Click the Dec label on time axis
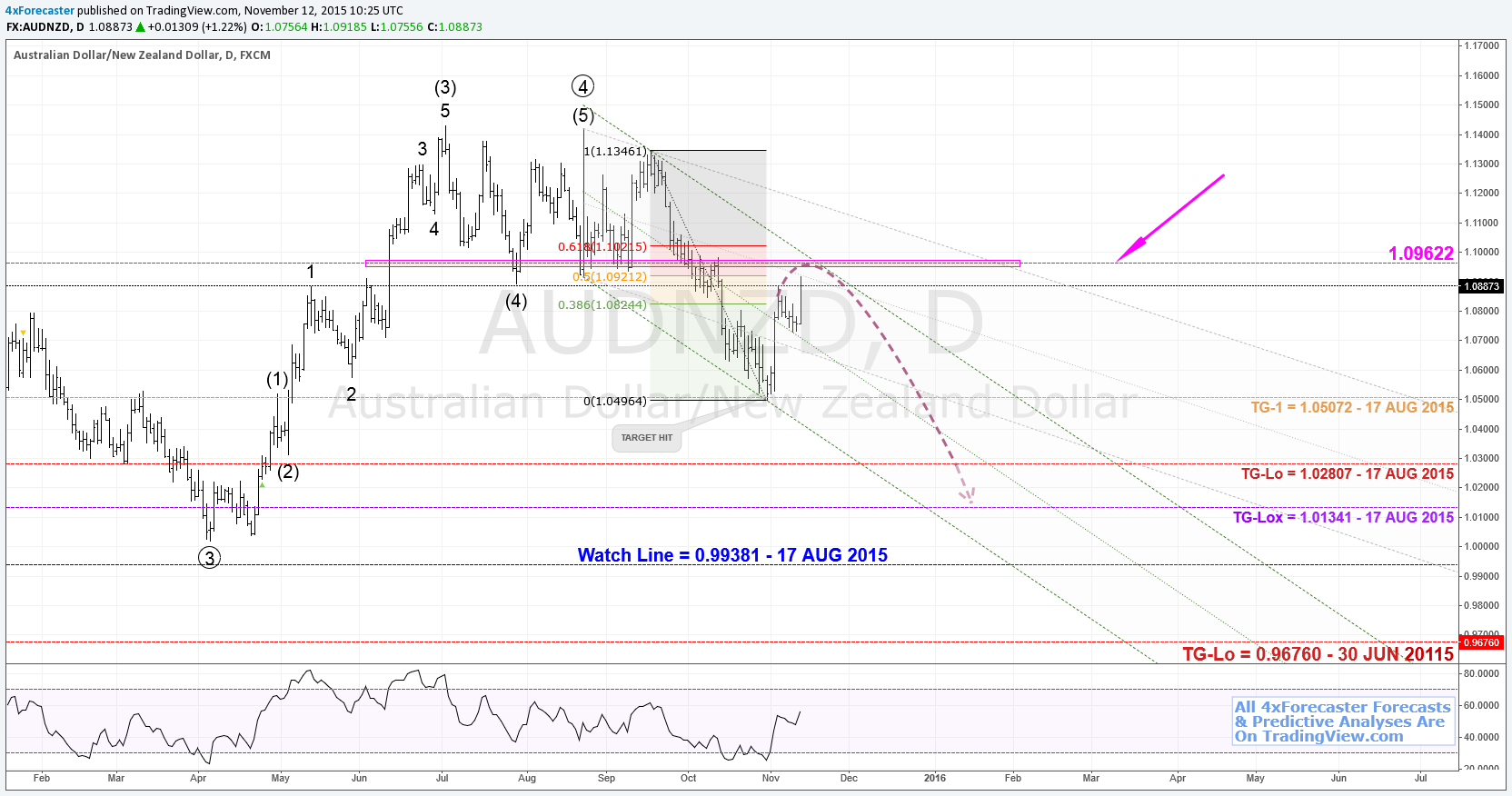 click(849, 778)
